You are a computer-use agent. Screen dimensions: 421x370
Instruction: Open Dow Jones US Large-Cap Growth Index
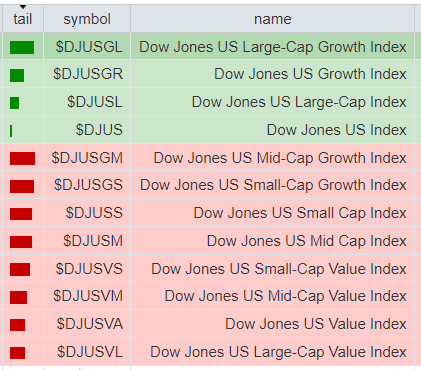tap(273, 47)
